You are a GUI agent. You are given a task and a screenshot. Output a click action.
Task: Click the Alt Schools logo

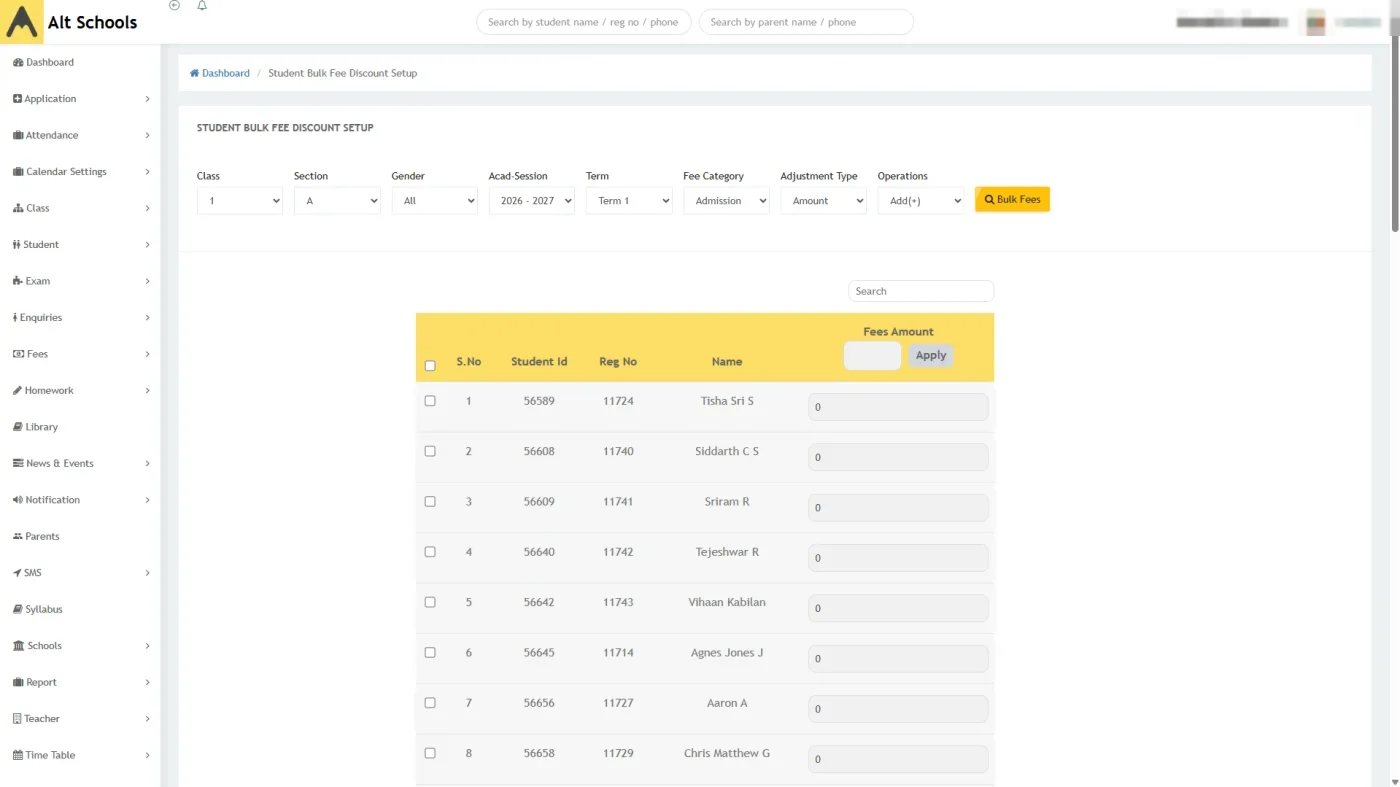click(x=22, y=22)
